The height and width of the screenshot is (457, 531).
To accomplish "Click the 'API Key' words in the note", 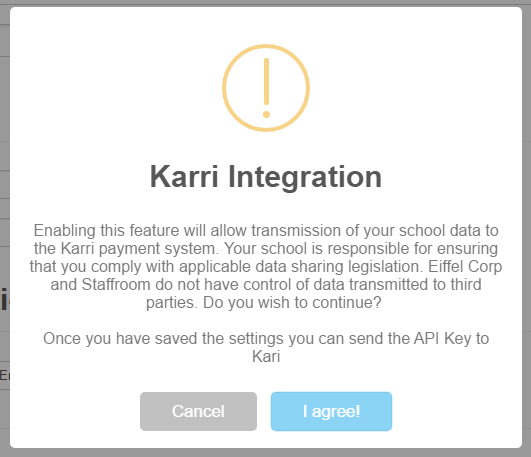I will (x=443, y=338).
